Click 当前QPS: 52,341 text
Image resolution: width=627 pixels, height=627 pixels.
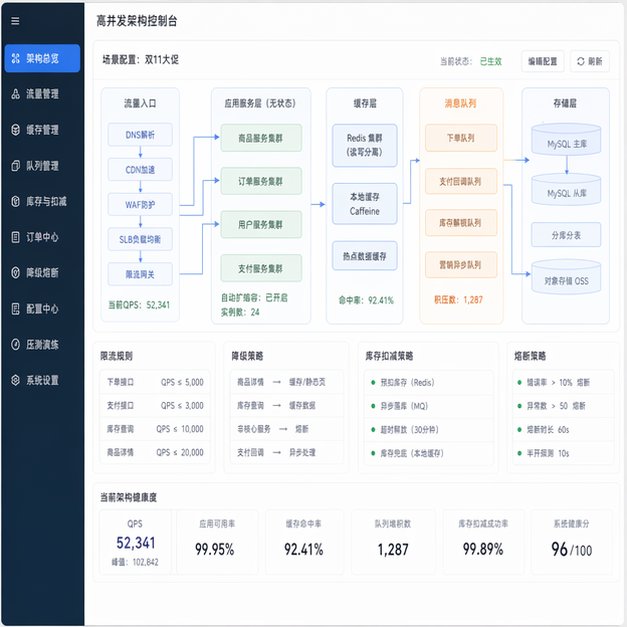pyautogui.click(x=139, y=305)
